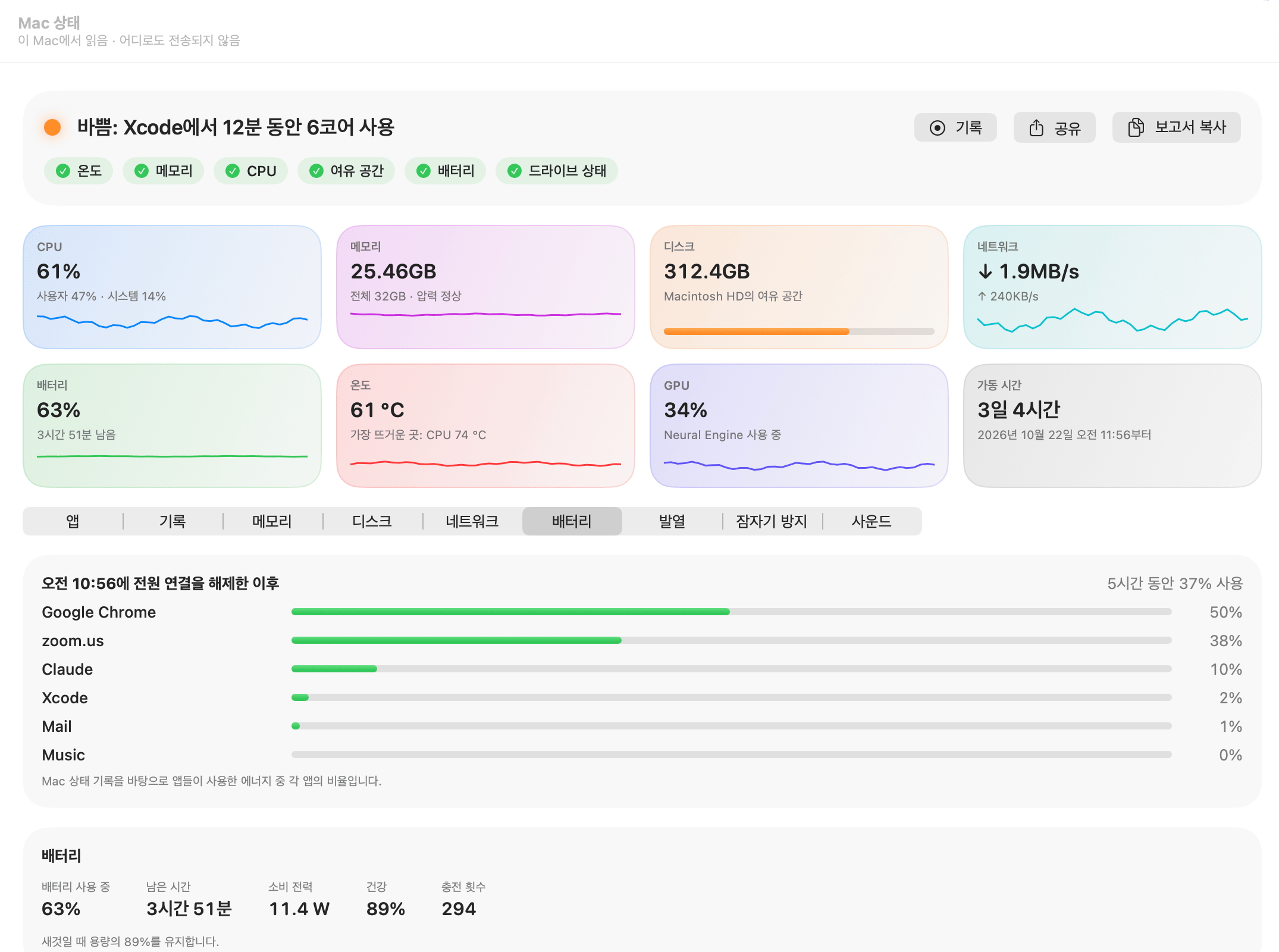Select the Mail row name
The image size is (1279, 952).
[x=57, y=726]
